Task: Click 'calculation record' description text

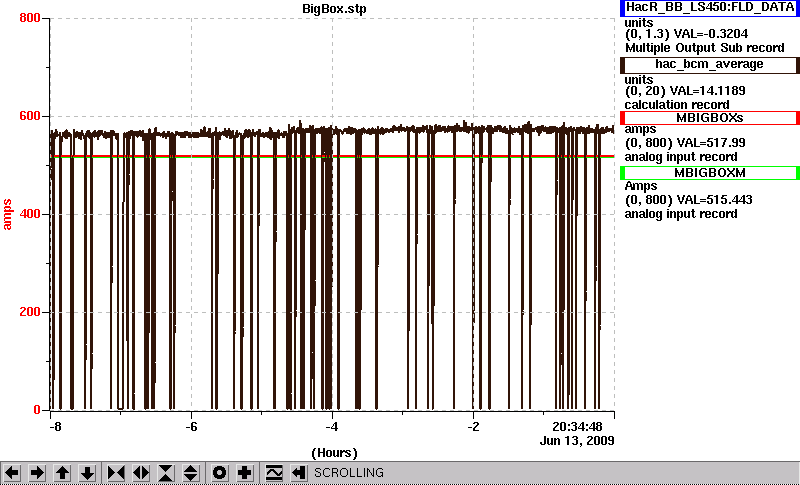Action: coord(677,105)
